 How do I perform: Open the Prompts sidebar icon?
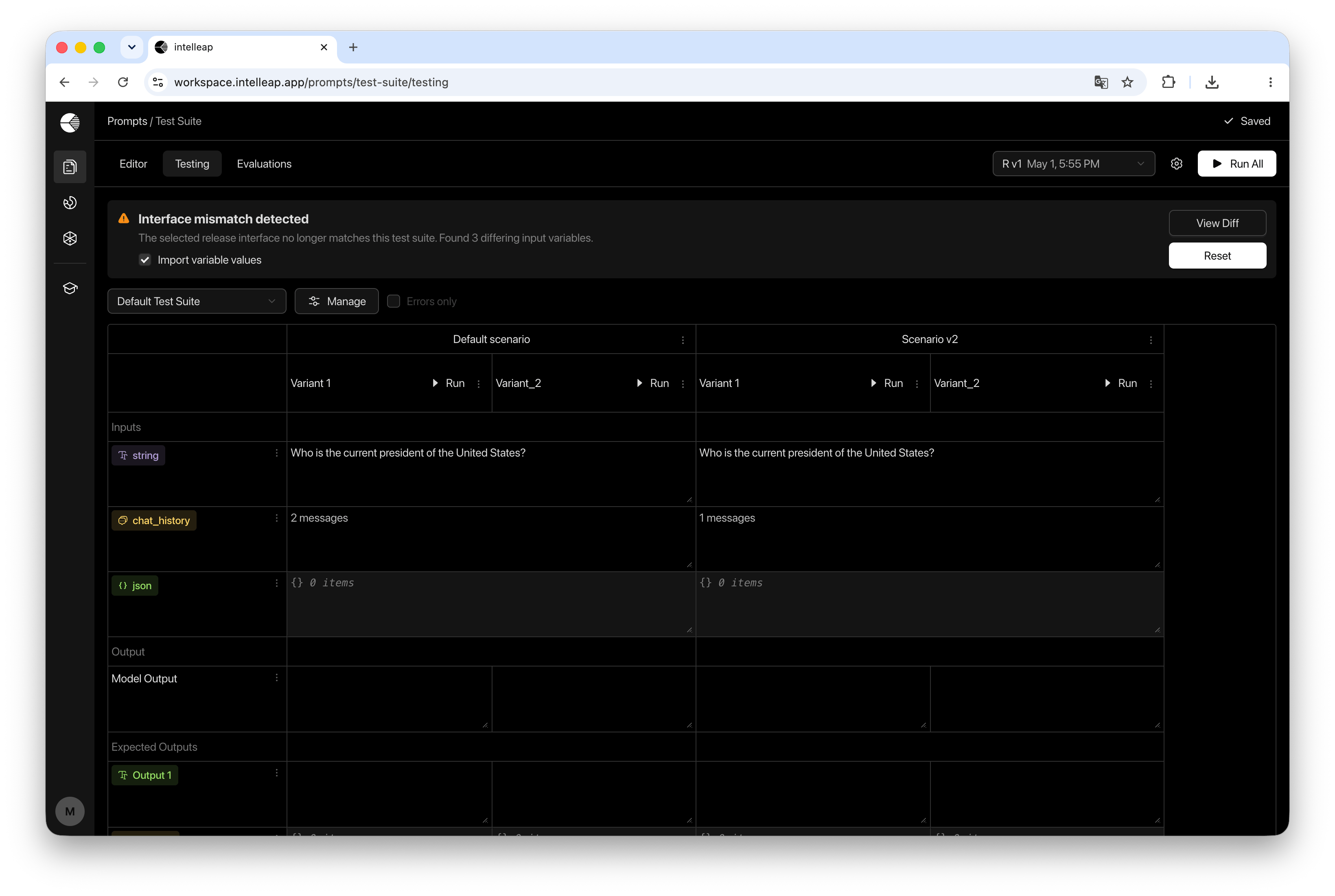(70, 167)
